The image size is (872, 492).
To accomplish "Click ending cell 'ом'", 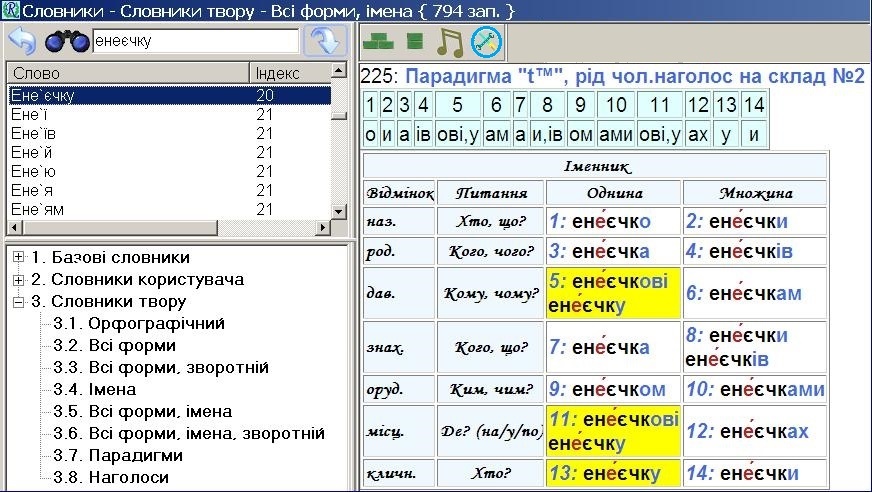I will click(581, 135).
